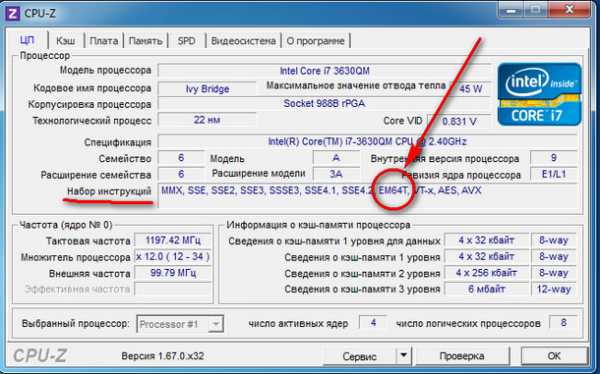Click the 1197.42 МГц clock value

[173, 240]
